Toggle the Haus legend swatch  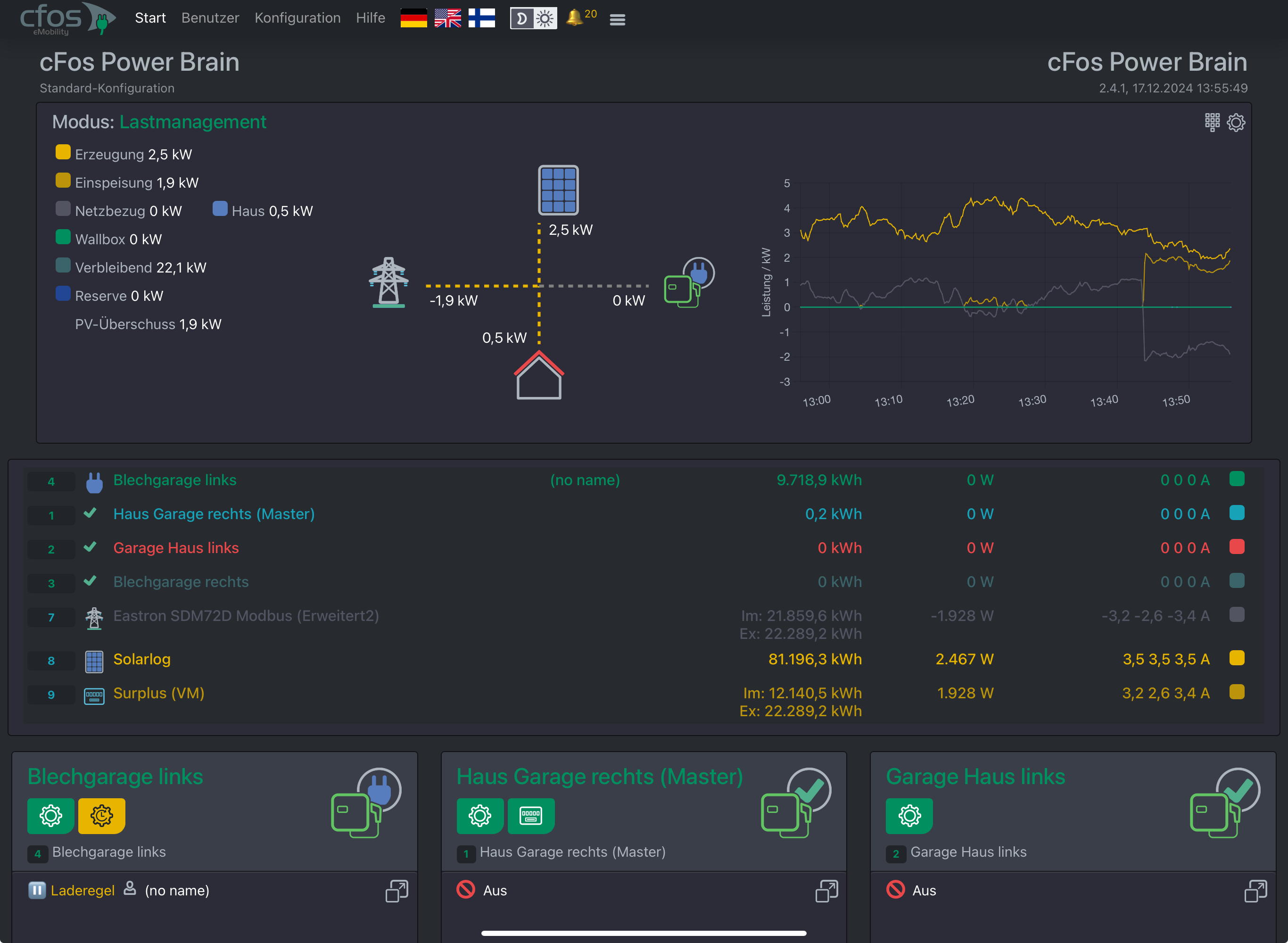point(220,209)
